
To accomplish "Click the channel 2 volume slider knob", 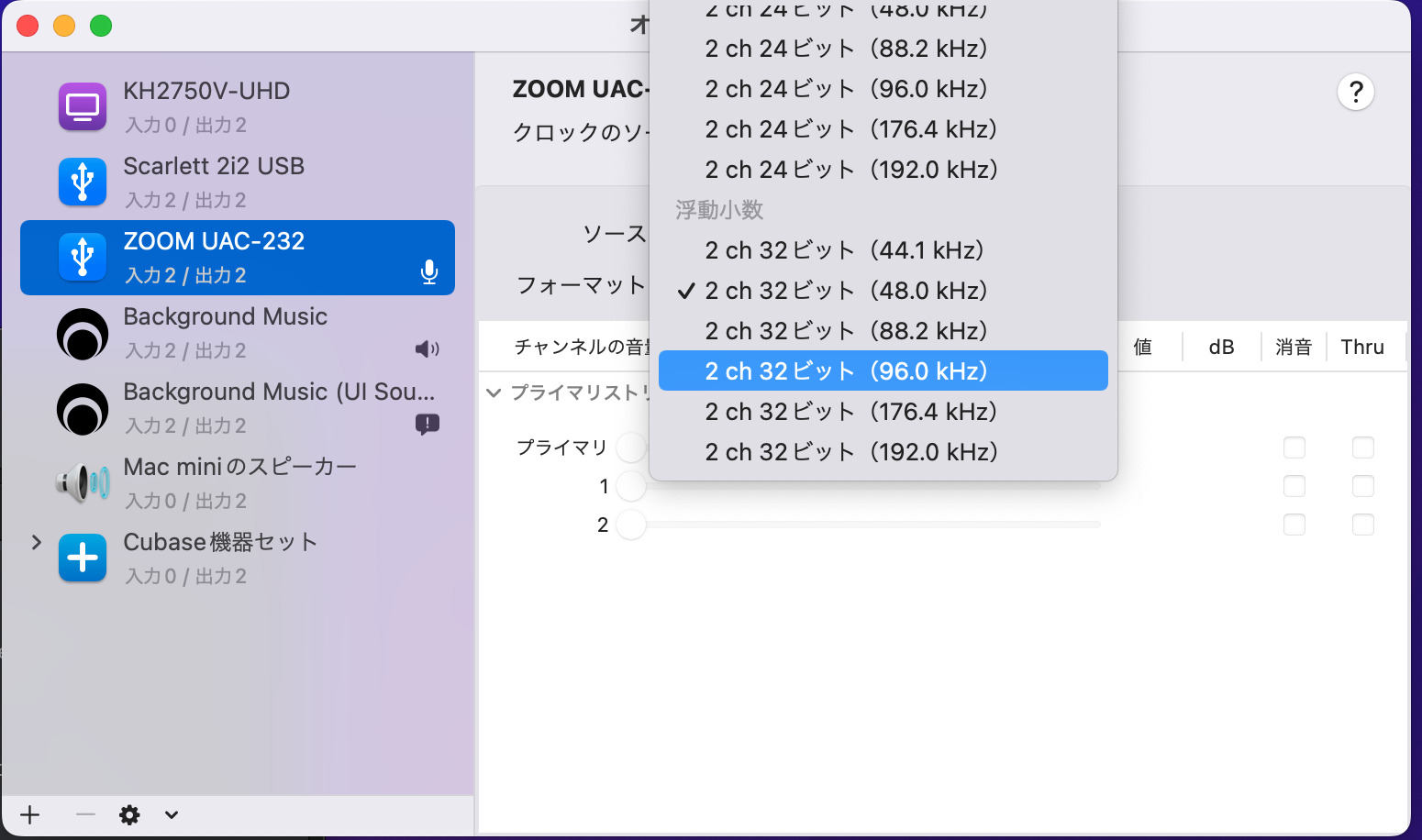I will [x=631, y=525].
